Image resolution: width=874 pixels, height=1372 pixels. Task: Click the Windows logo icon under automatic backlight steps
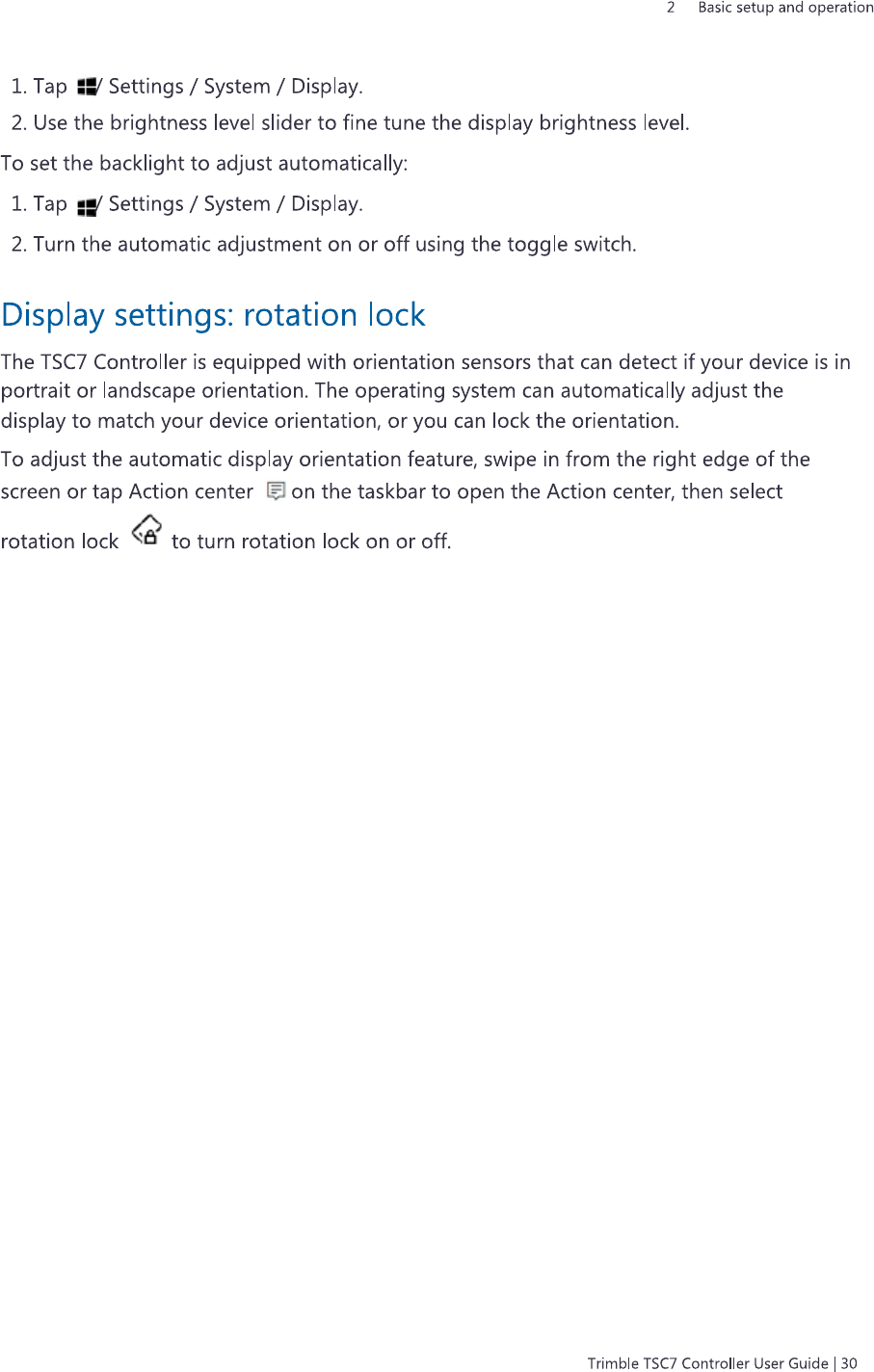tap(87, 205)
